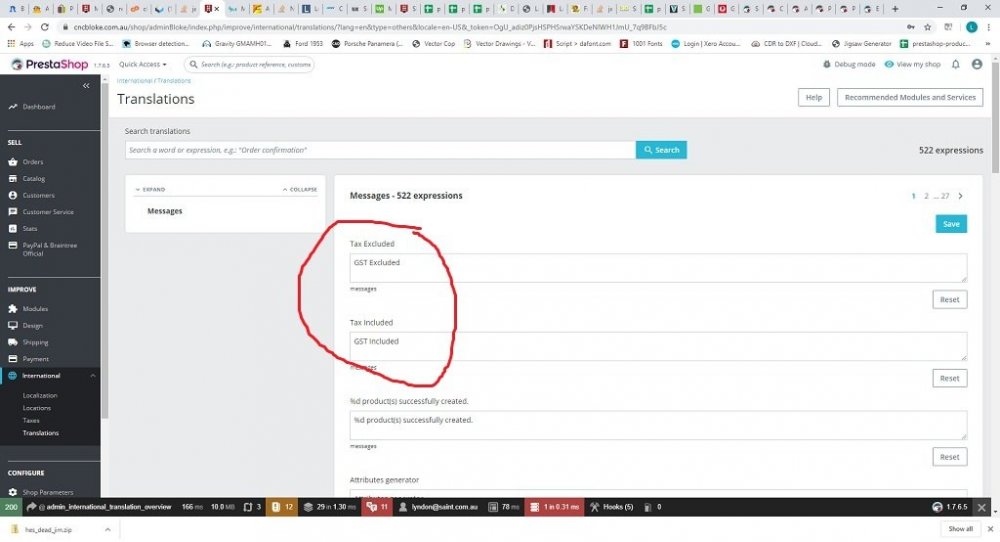Open the employee profile avatar icon
Image resolution: width=1000 pixels, height=542 pixels.
coord(976,64)
